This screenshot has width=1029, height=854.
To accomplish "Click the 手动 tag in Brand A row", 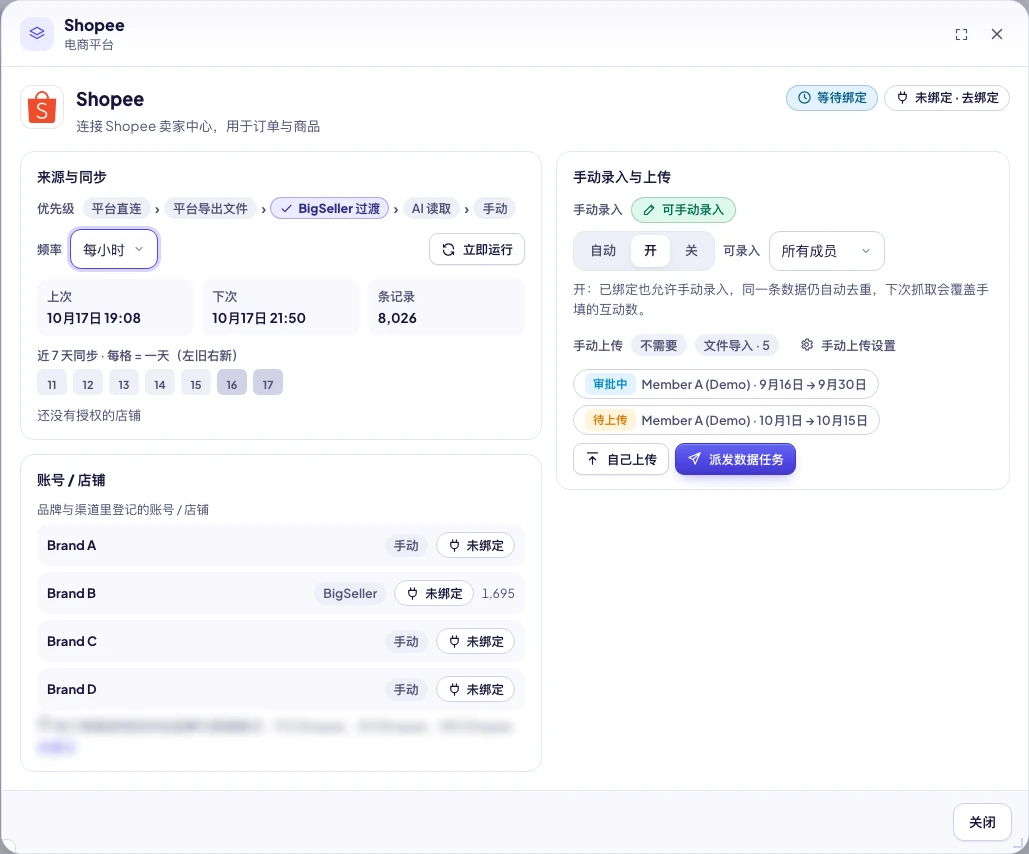I will pyautogui.click(x=406, y=545).
